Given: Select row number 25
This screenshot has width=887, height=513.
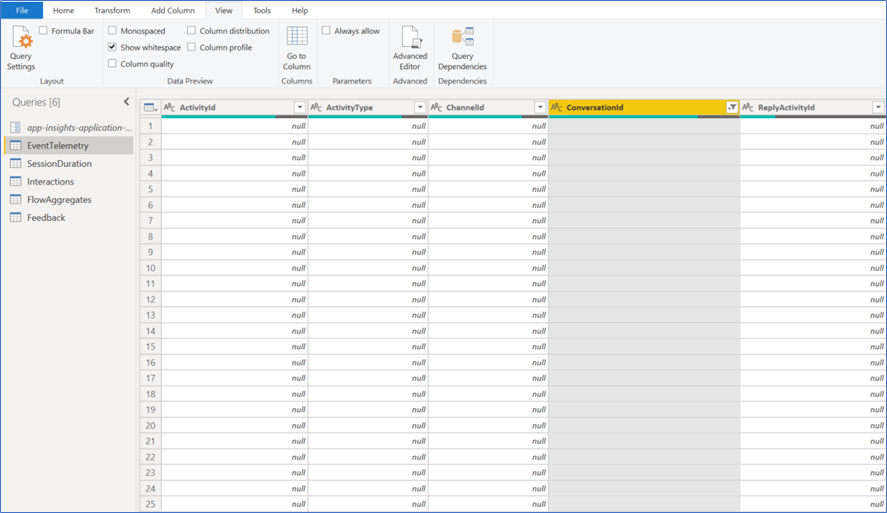Looking at the screenshot, I should [x=150, y=504].
